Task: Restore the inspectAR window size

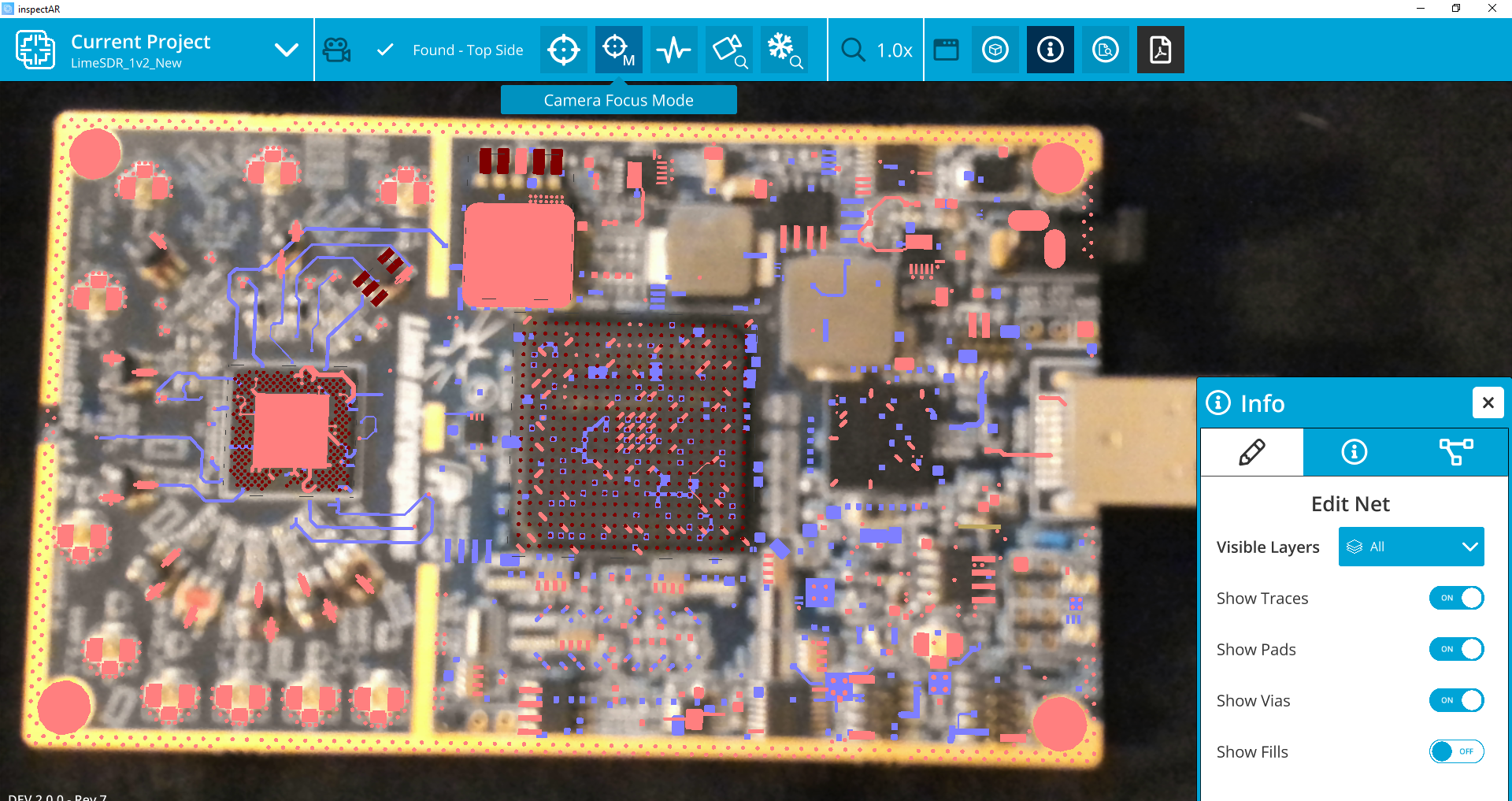Action: 1456,9
